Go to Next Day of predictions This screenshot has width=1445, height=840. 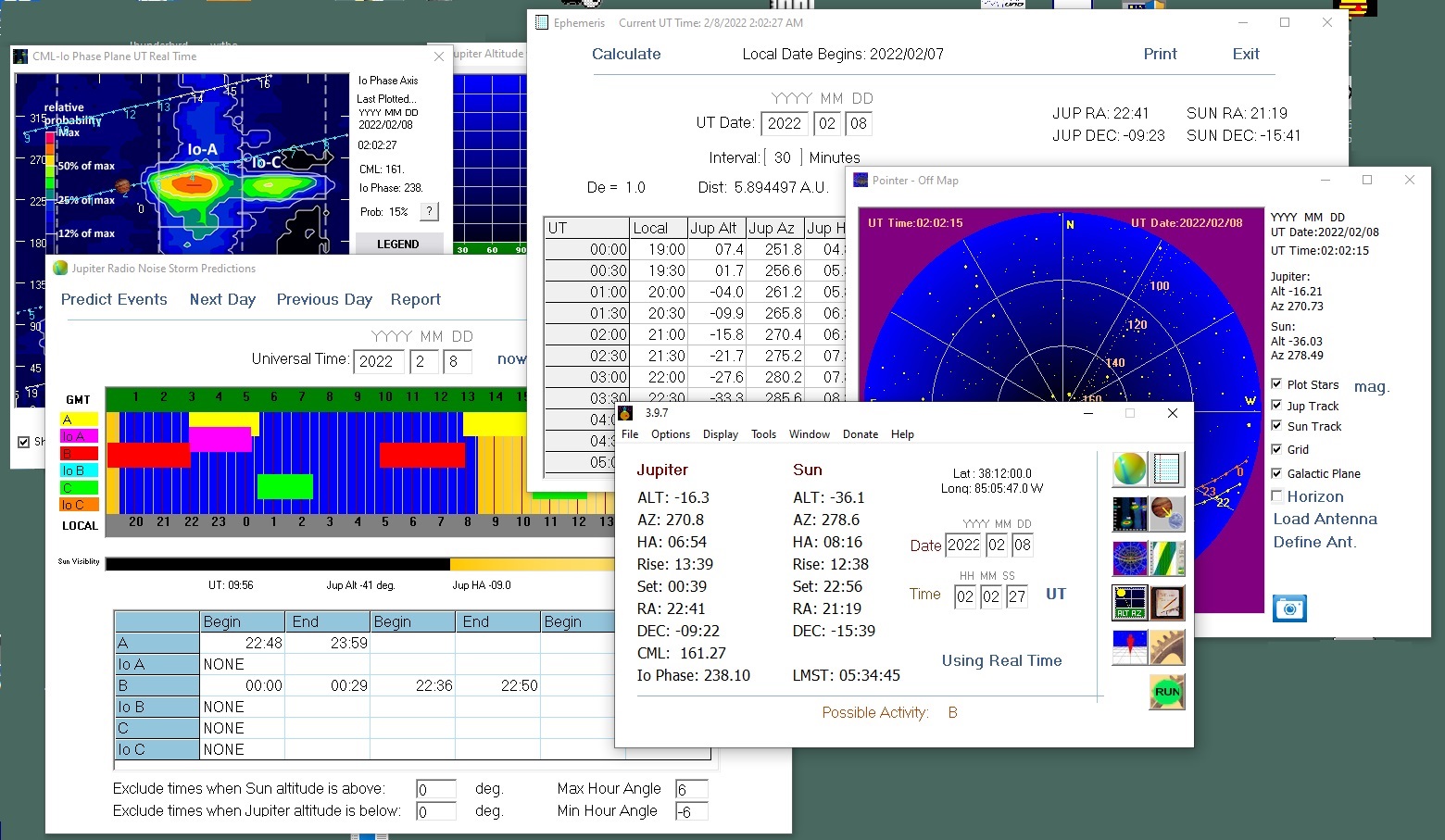click(222, 299)
